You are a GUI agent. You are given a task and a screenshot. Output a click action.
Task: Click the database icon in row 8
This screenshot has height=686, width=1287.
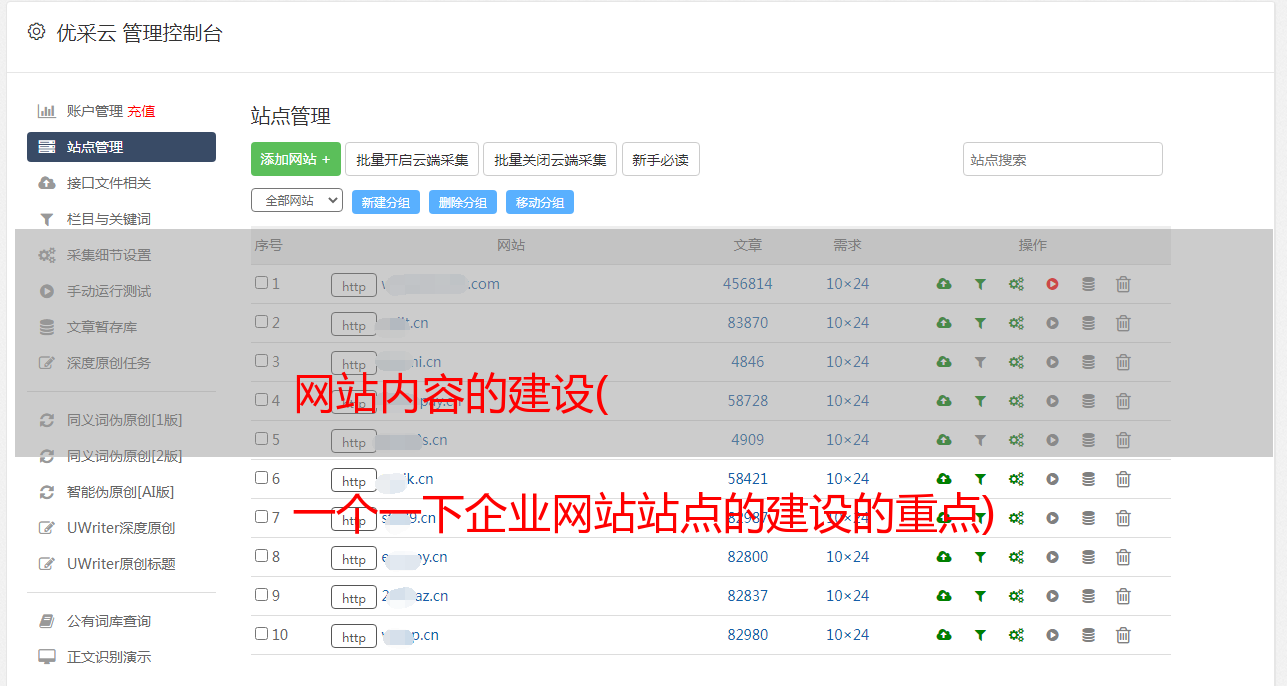coord(1088,557)
